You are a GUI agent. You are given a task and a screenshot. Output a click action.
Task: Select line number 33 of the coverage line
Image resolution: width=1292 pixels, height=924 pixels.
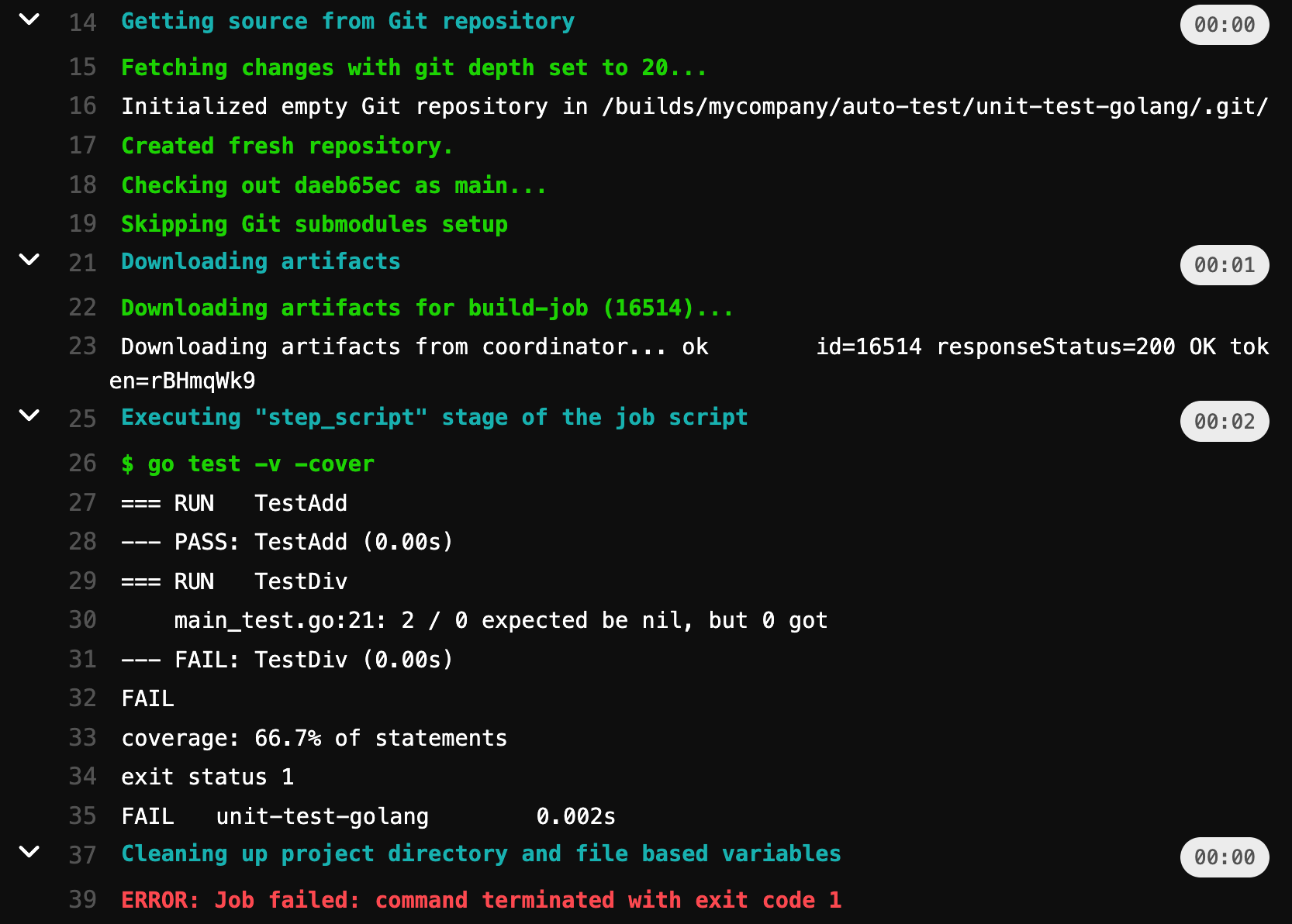82,738
